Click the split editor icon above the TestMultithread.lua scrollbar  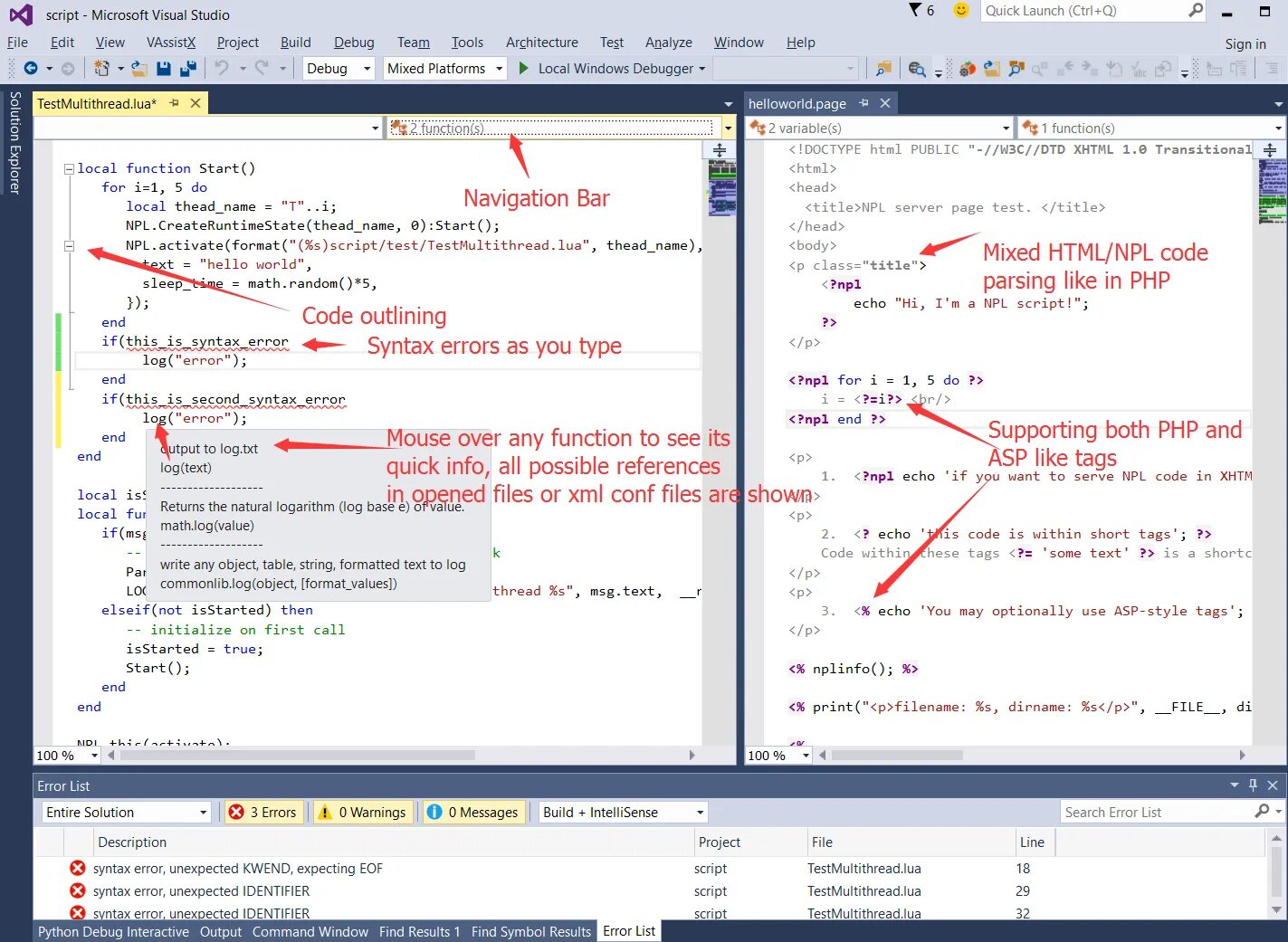pyautogui.click(x=720, y=150)
